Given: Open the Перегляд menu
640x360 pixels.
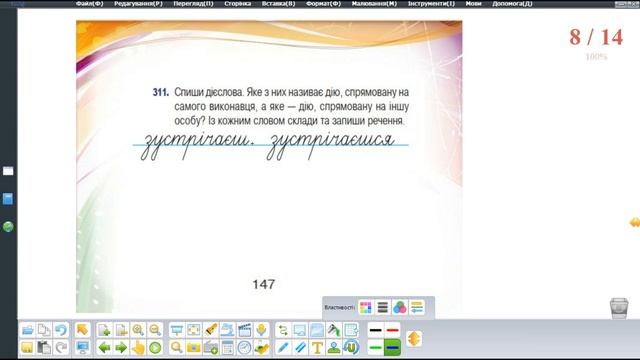Looking at the screenshot, I should point(193,4).
